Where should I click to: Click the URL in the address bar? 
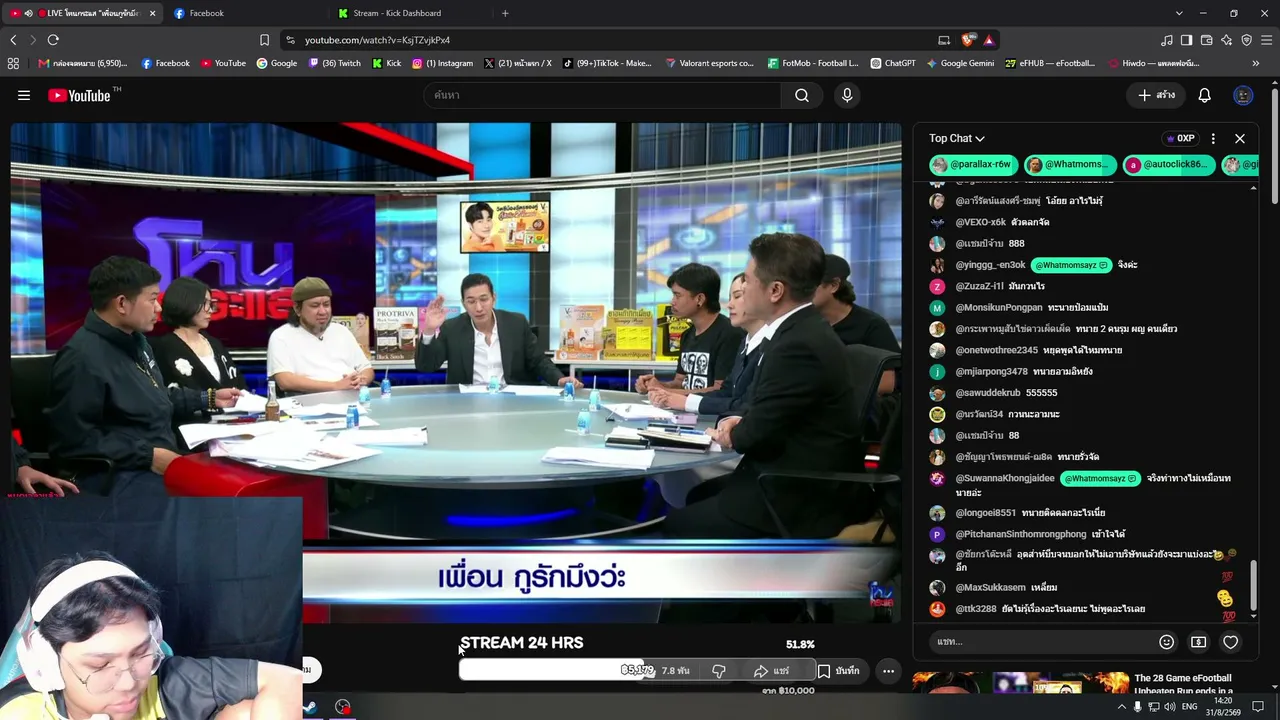[x=377, y=40]
